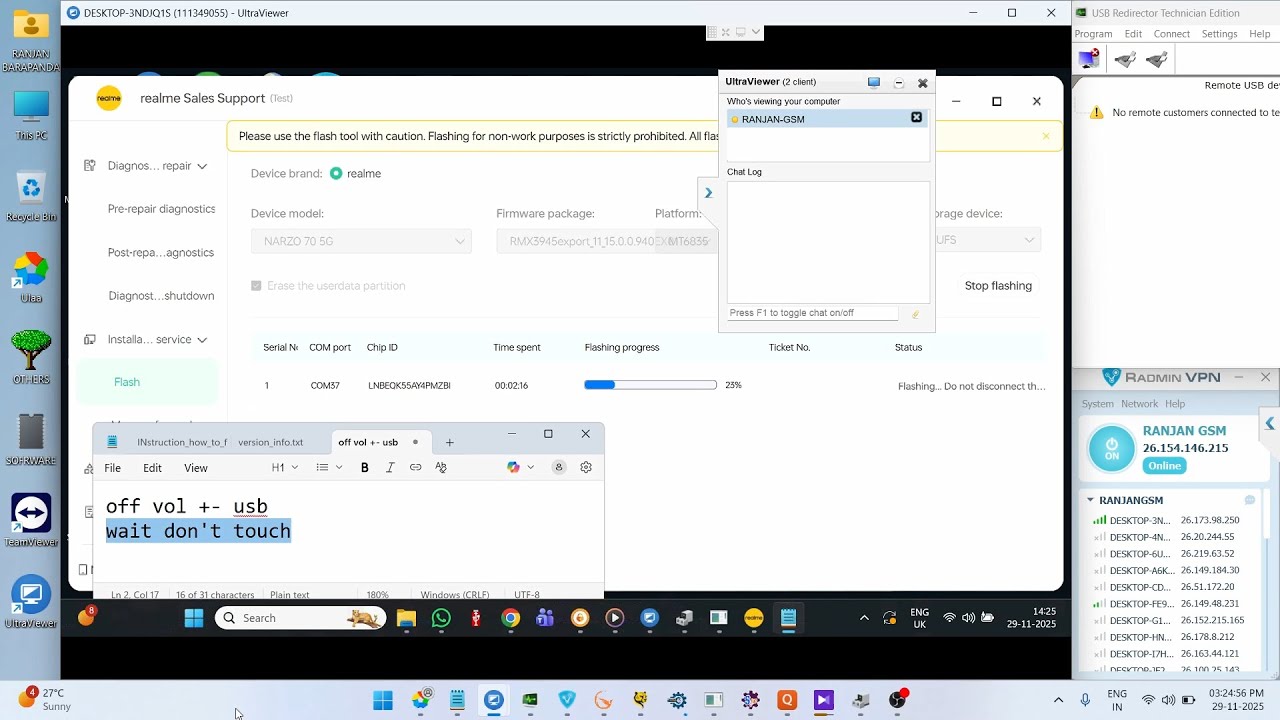The width and height of the screenshot is (1280, 720).
Task: Click the Radmin VPN power ON button
Action: 1111,448
